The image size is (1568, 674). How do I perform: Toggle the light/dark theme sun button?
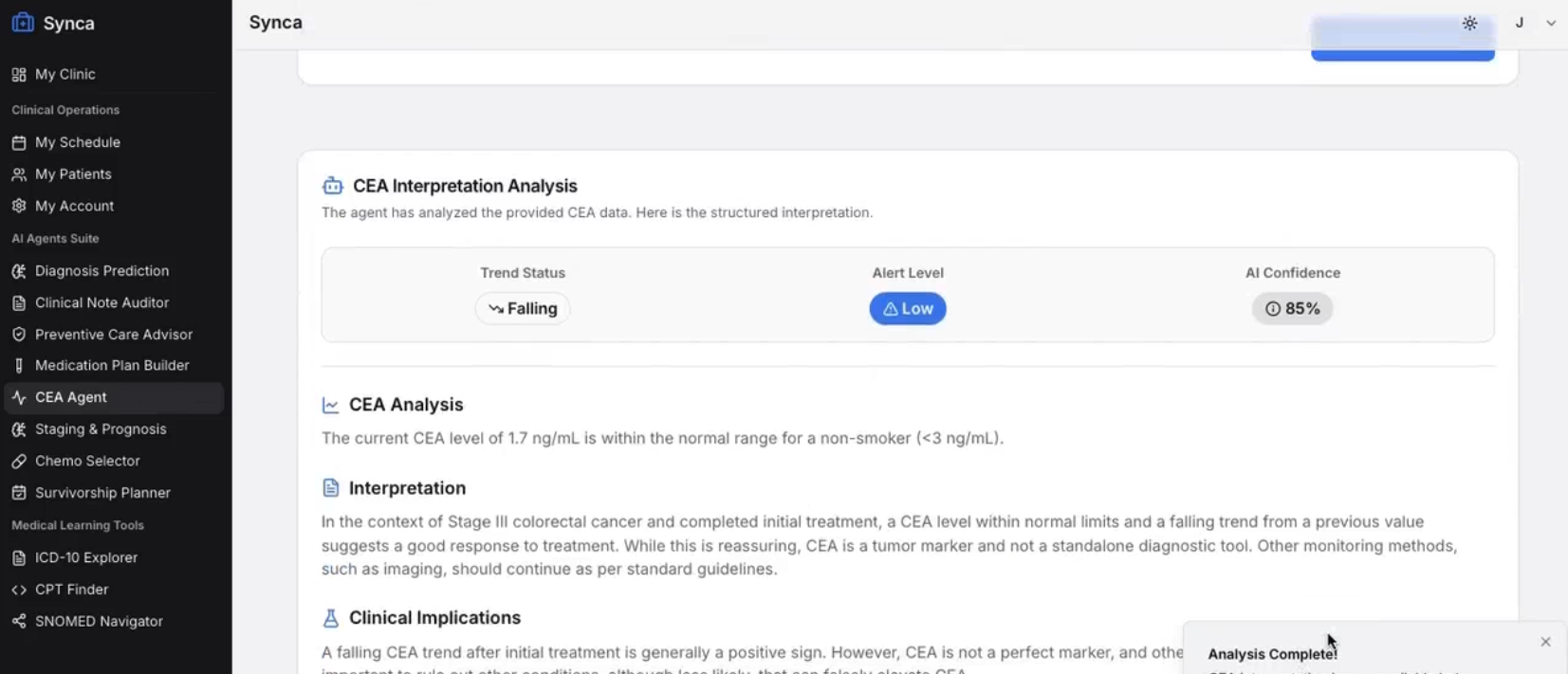tap(1469, 23)
